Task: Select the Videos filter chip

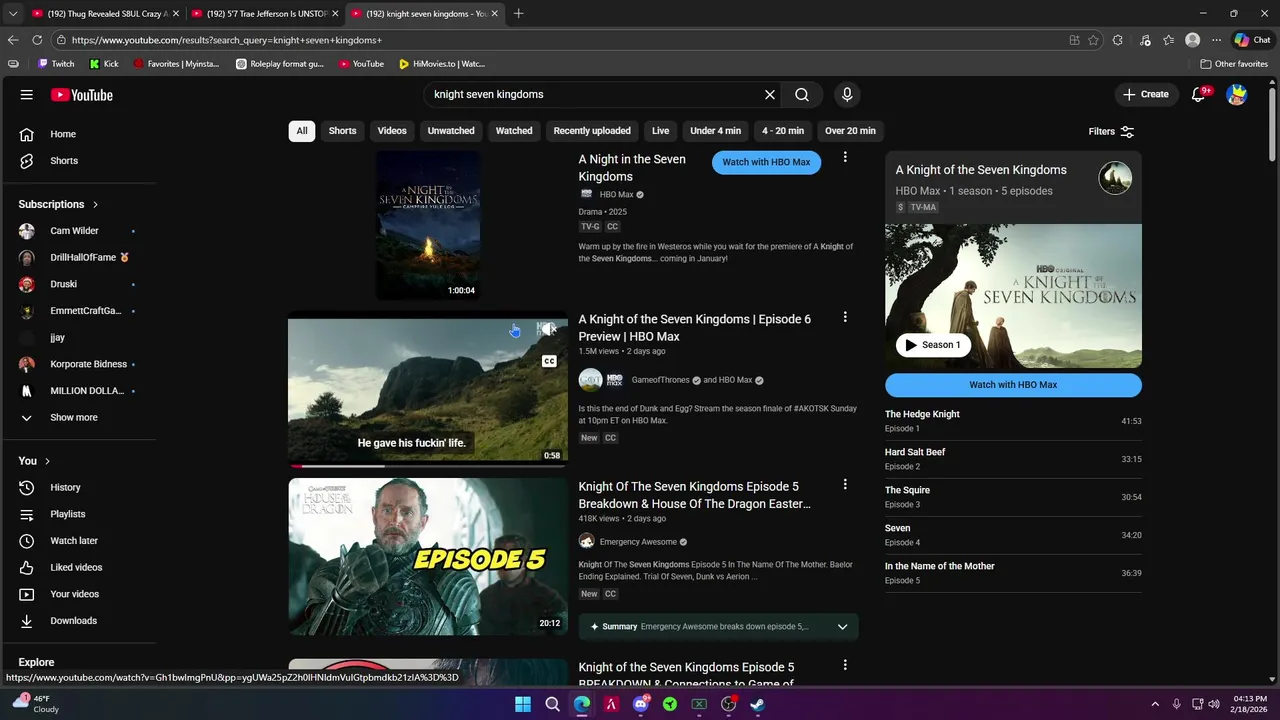Action: 392,131
